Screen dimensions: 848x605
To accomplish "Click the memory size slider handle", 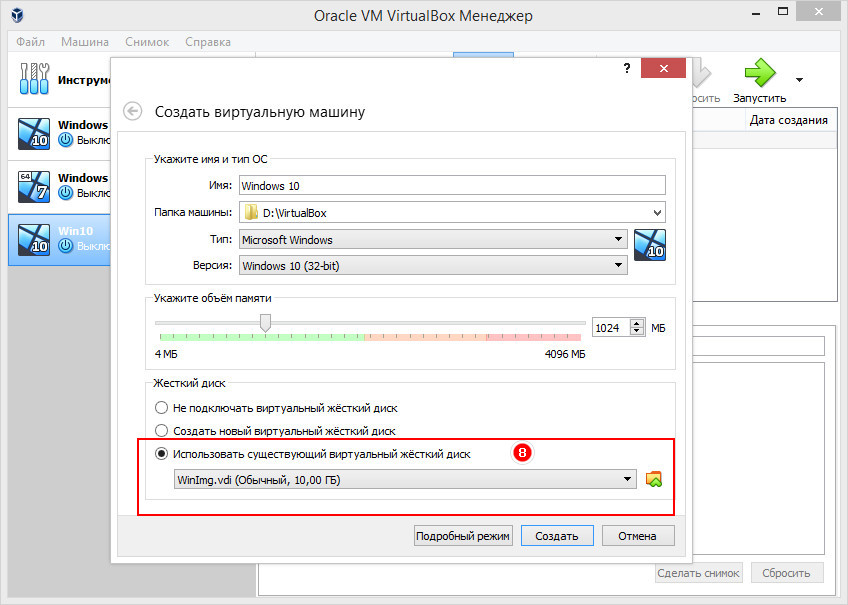I will point(265,322).
